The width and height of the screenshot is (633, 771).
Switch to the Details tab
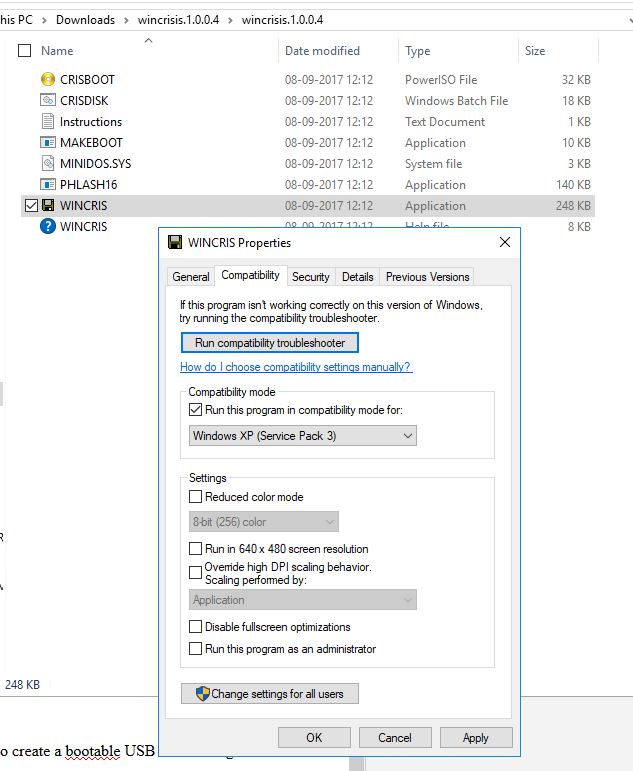click(358, 277)
